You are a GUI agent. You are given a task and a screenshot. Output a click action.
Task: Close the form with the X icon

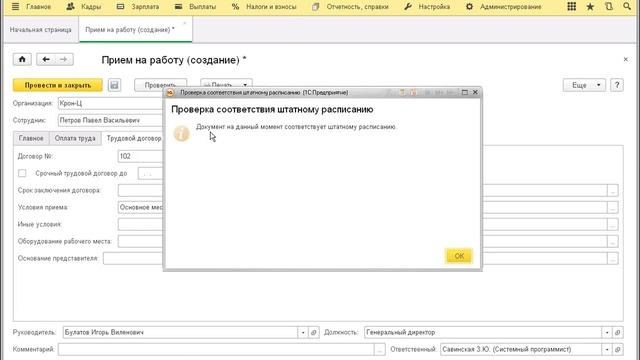point(626,60)
